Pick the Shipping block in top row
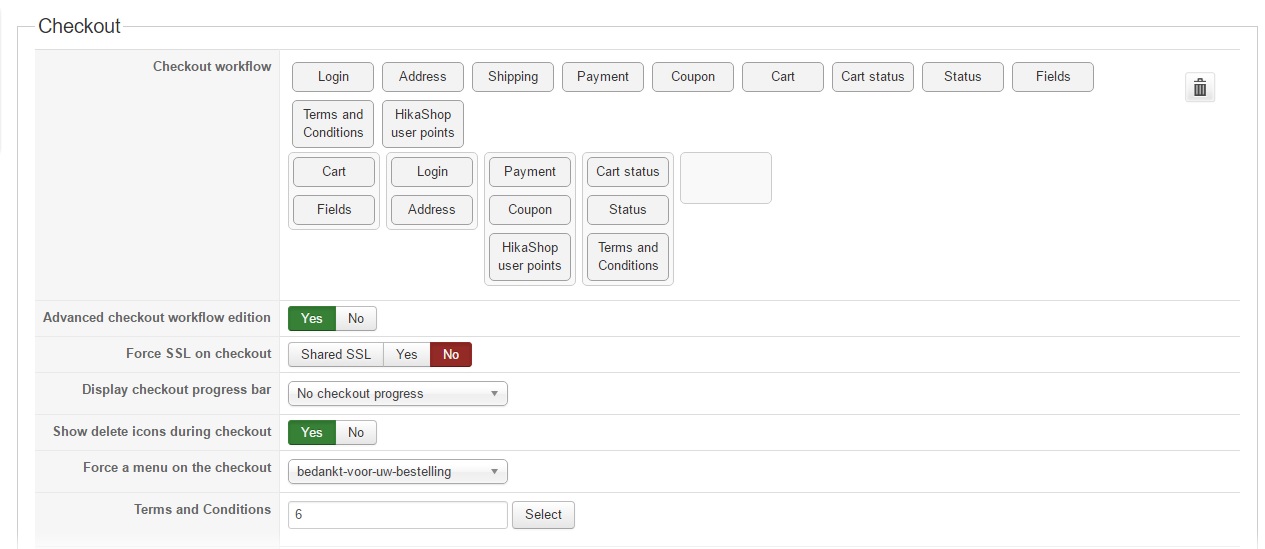The image size is (1265, 549). (512, 77)
